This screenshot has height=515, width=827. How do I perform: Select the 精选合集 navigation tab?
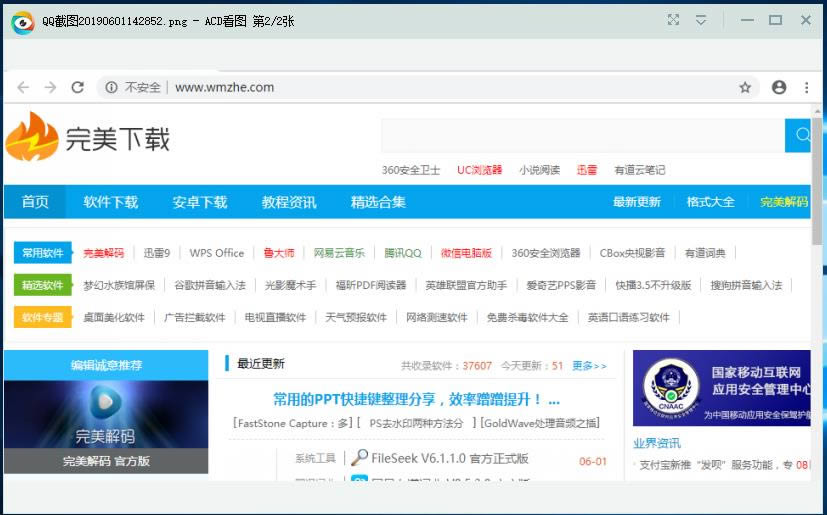pos(378,202)
